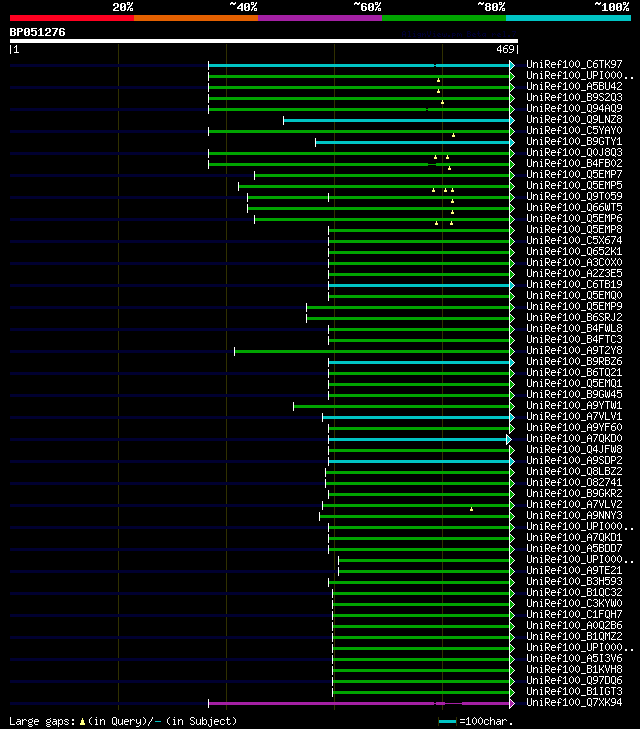Open hit UniRef100_A5BU42

[574, 86]
